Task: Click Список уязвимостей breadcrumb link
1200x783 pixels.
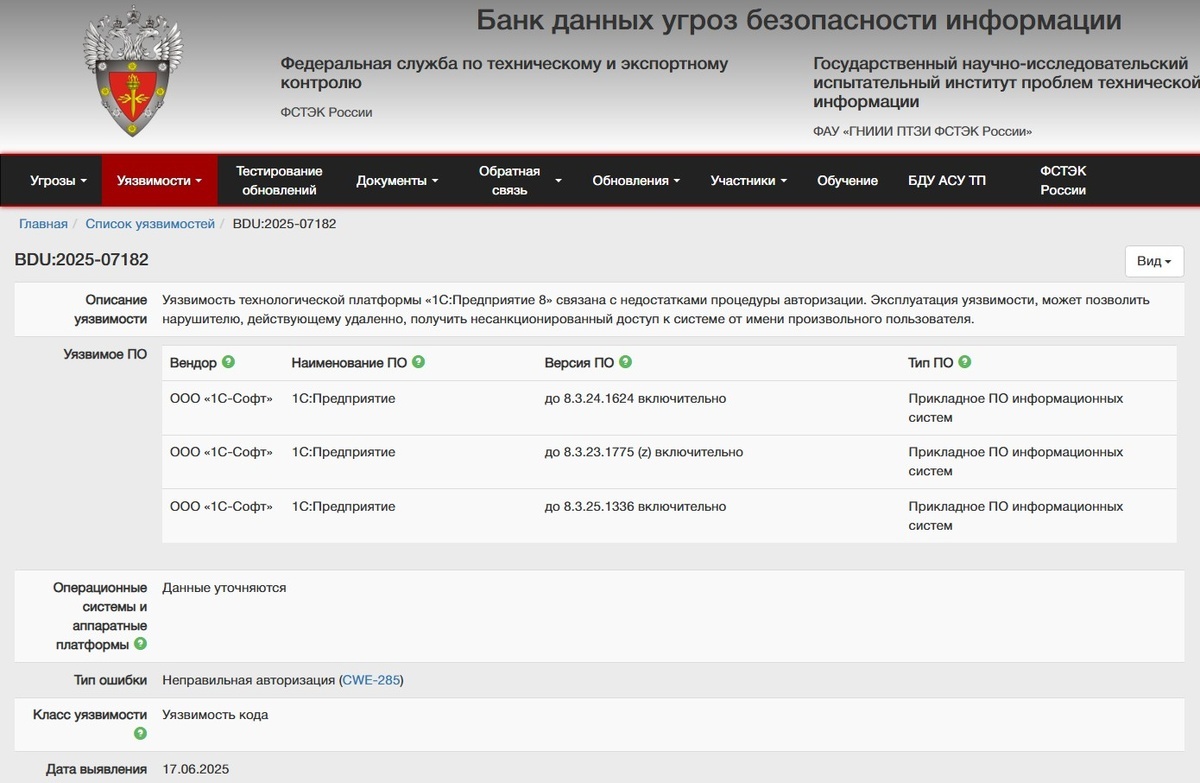Action: (x=150, y=224)
